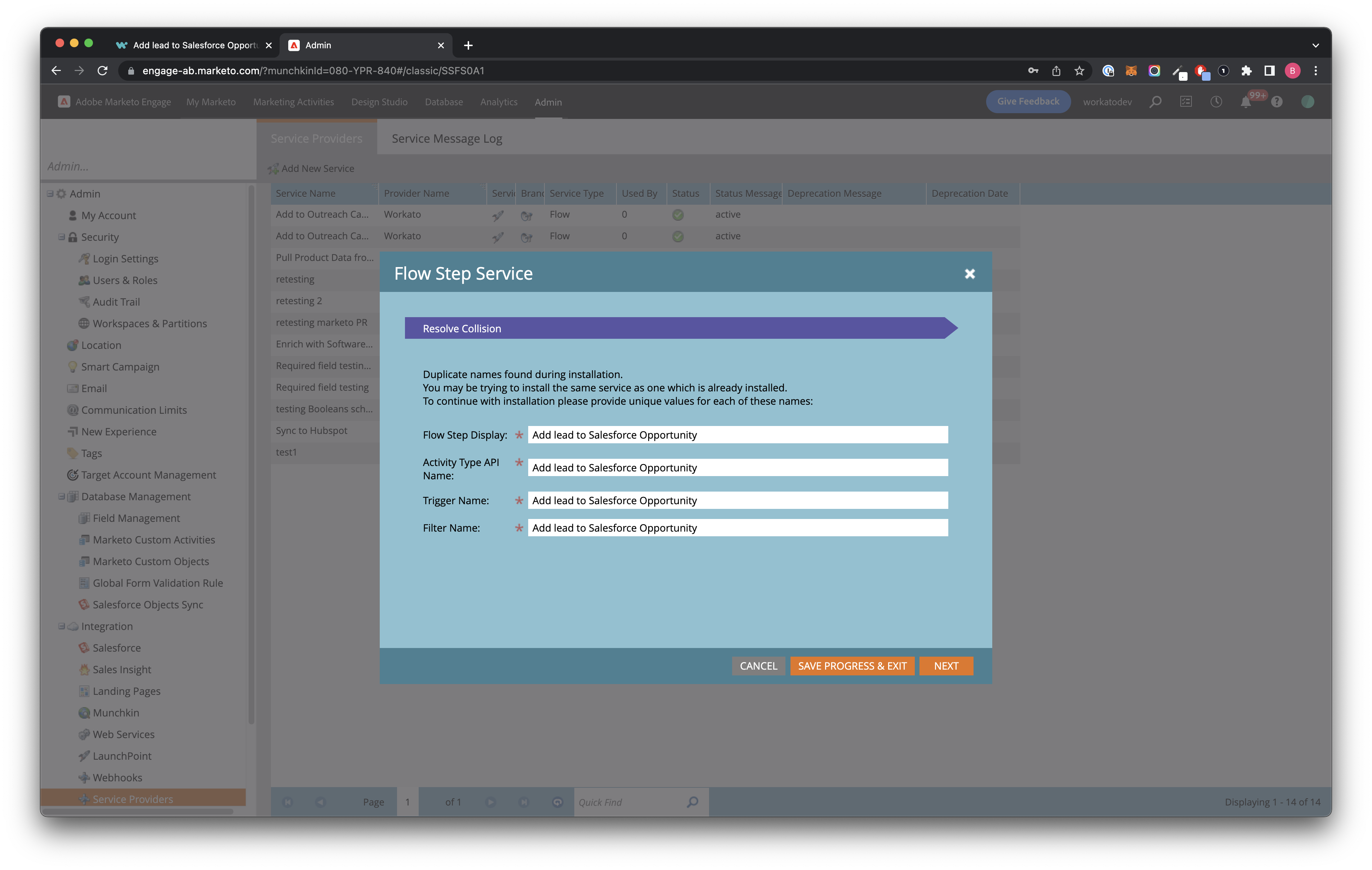
Task: Click the search magnifier in Marketo header
Action: coord(1155,102)
